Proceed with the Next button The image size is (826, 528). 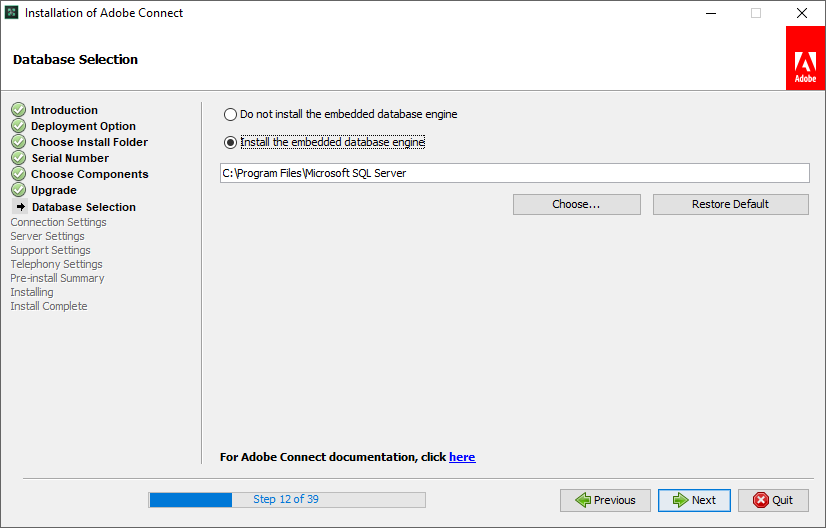pos(694,500)
